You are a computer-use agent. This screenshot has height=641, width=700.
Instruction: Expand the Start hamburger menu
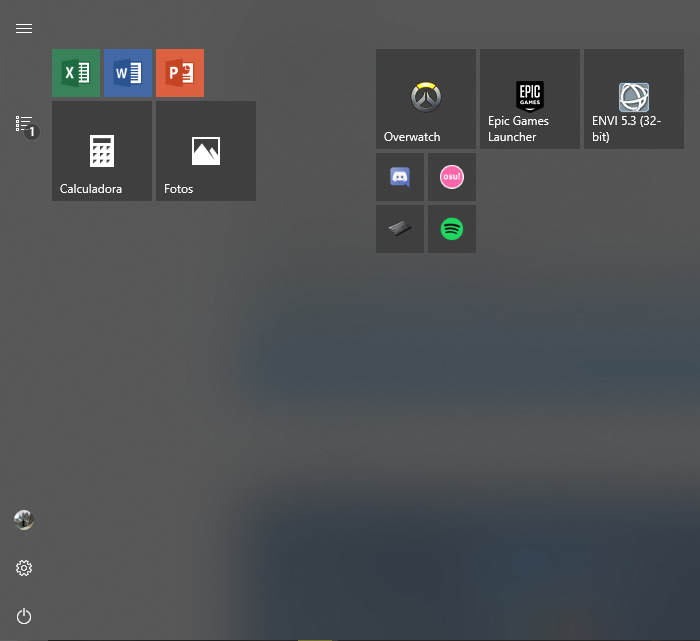pyautogui.click(x=24, y=29)
